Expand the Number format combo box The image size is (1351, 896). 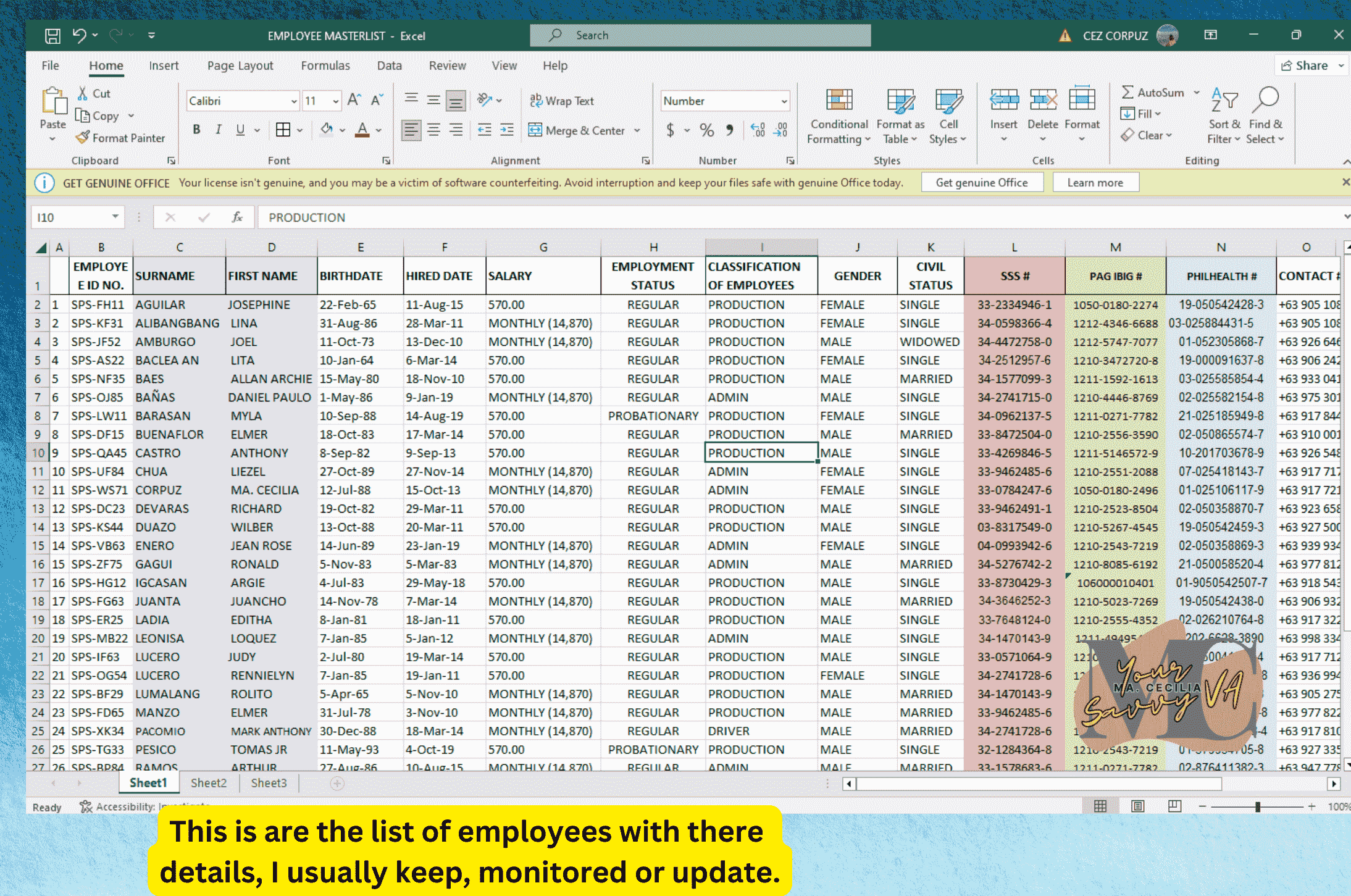point(784,101)
